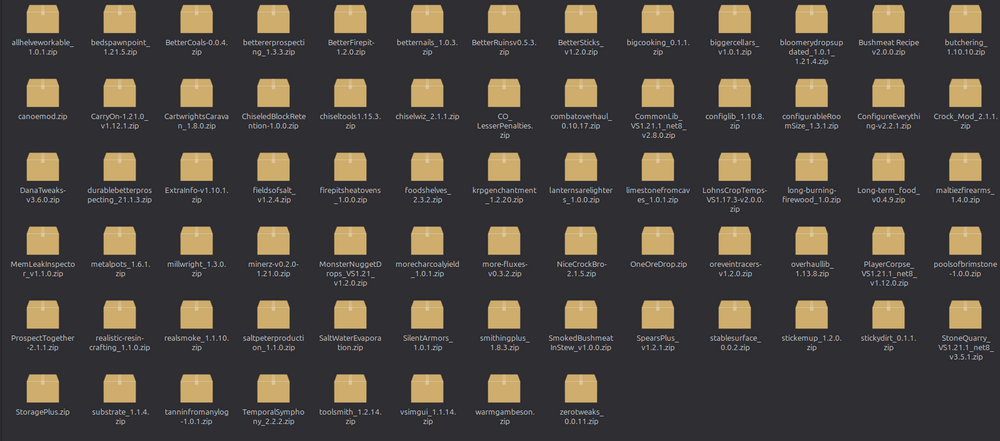Click the toolsmith_1.2.14.zip file icon
The image size is (1000, 441).
pyautogui.click(x=350, y=385)
